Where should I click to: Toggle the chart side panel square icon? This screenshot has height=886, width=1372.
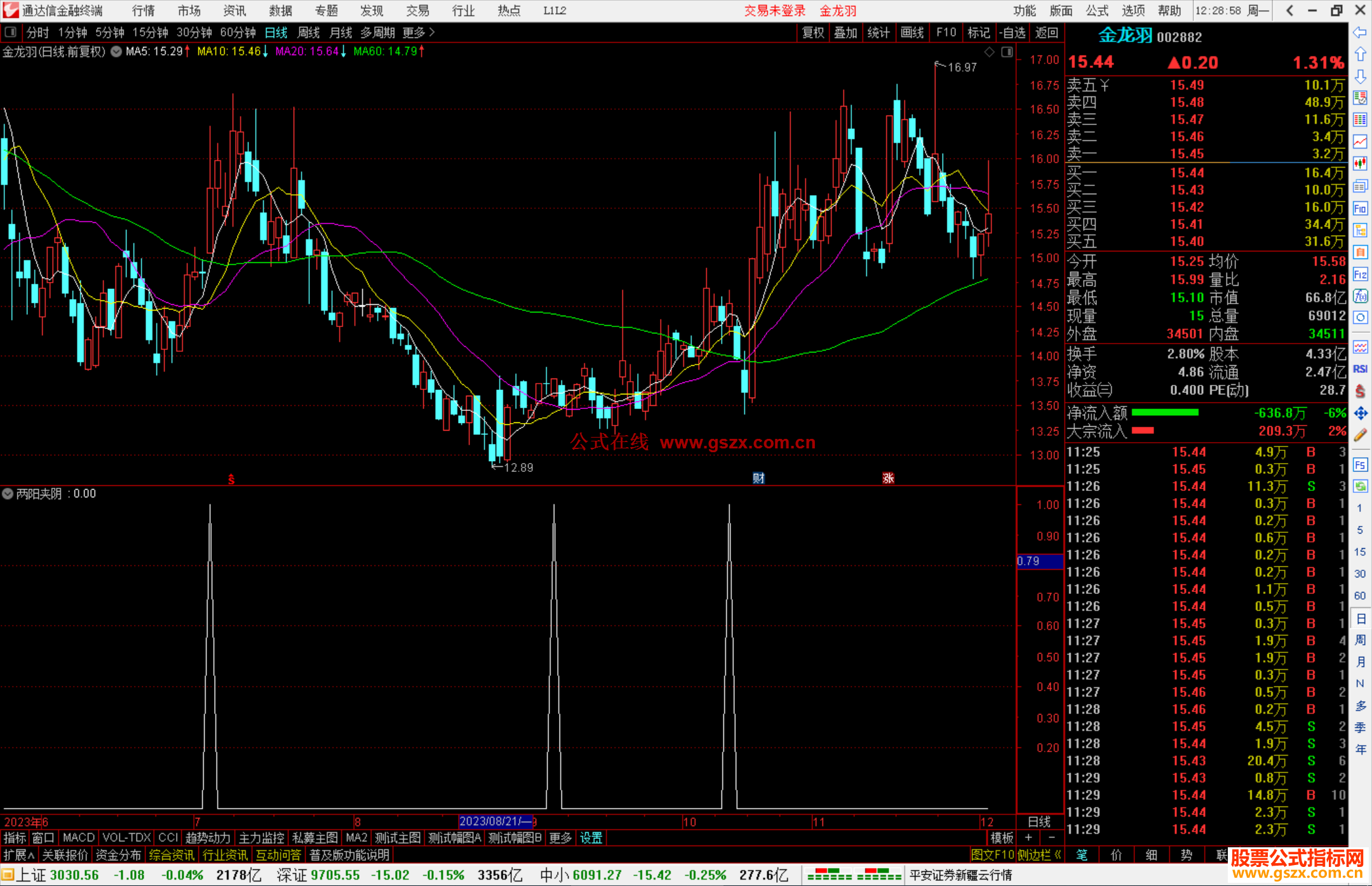click(1007, 52)
